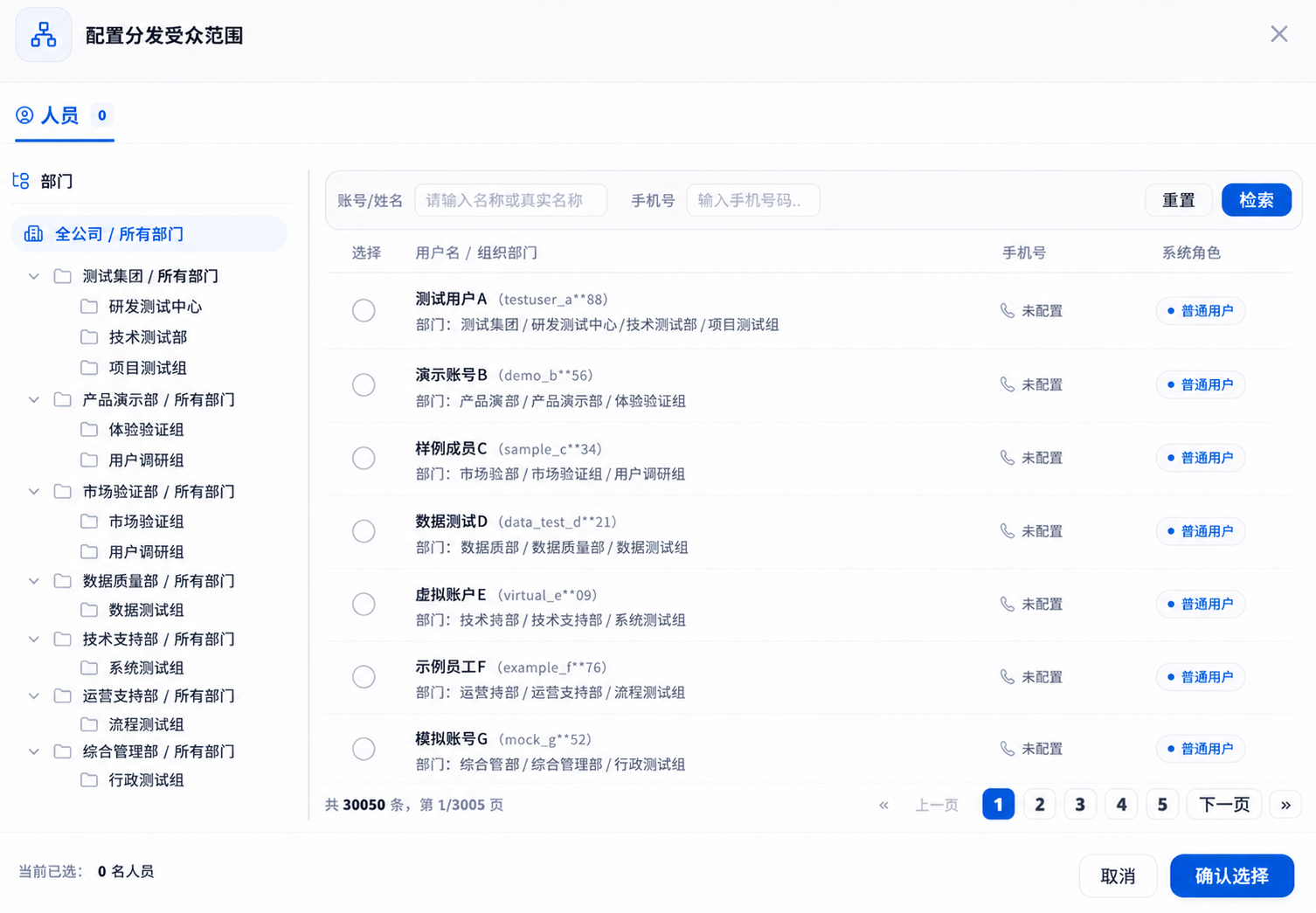Select 用户调研组 under 产品演示部
The image size is (1316, 913).
(x=146, y=460)
